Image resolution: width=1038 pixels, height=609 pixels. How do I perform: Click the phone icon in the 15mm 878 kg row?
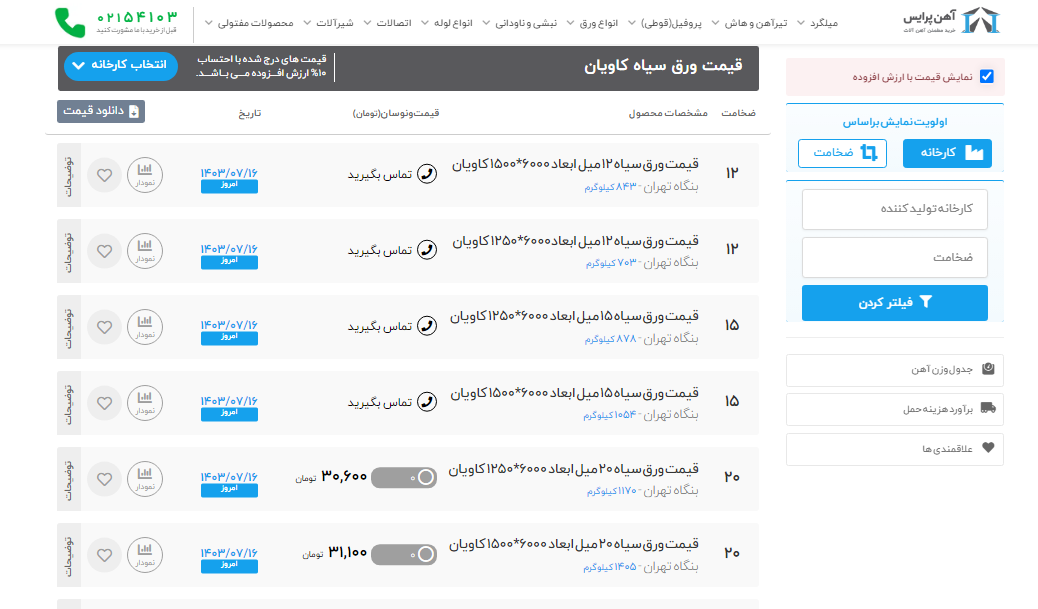point(427,326)
